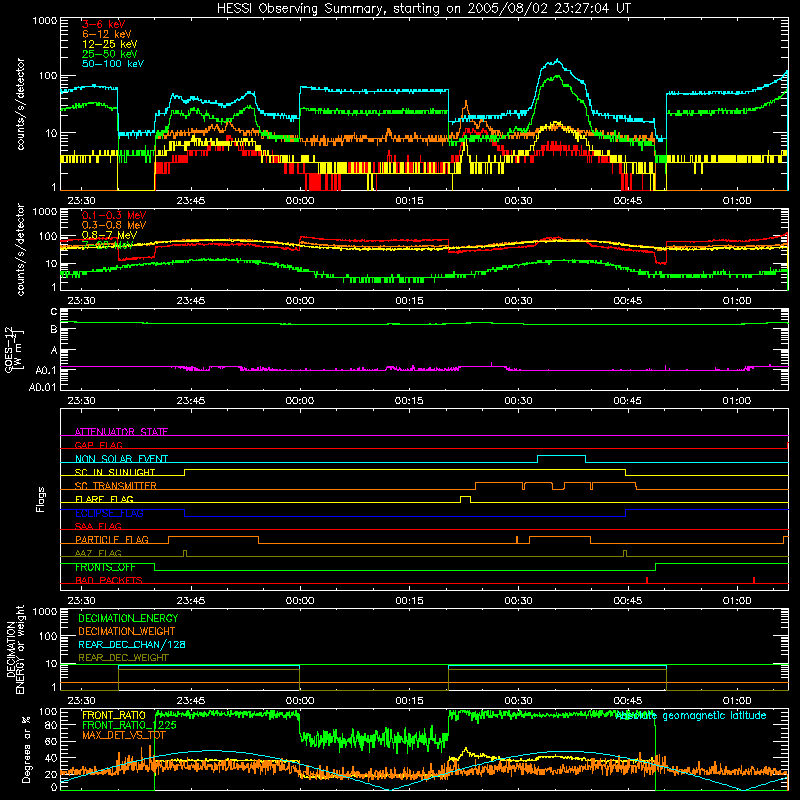Click the vertical Flags axis title

[40, 499]
